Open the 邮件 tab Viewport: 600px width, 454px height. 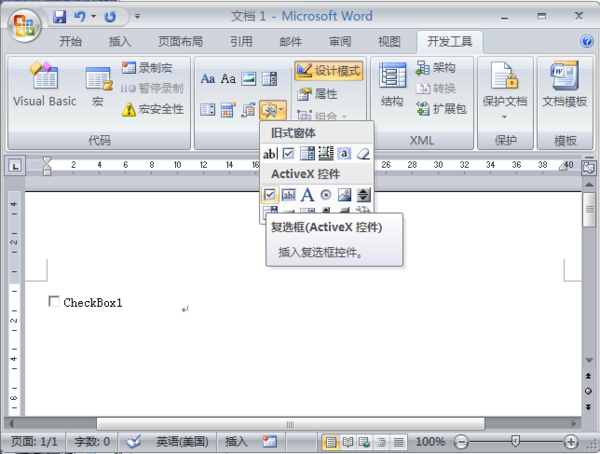290,41
